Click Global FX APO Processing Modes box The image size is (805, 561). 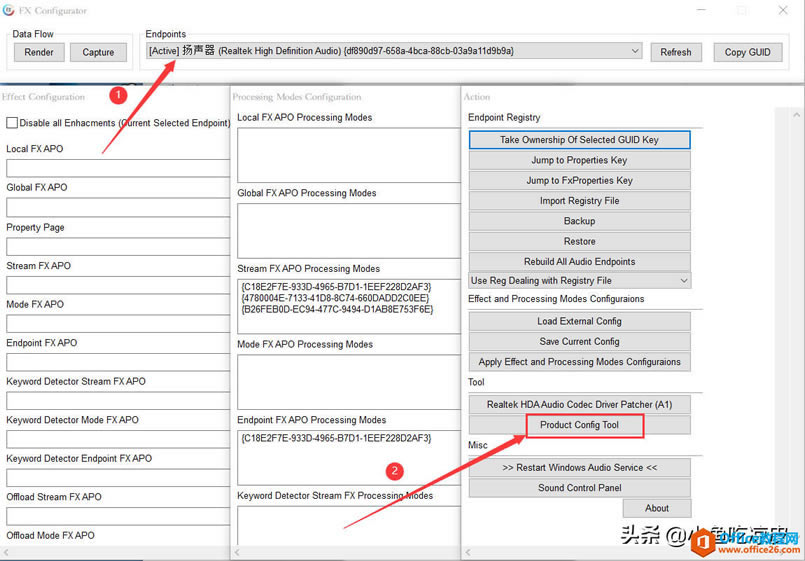(x=349, y=231)
